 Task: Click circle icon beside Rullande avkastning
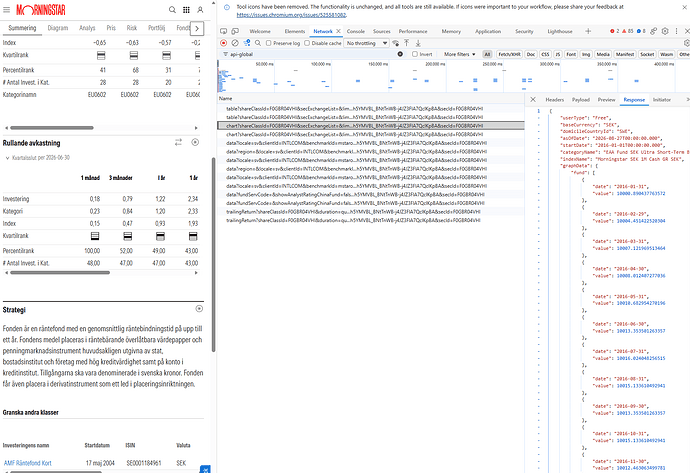pos(195,142)
